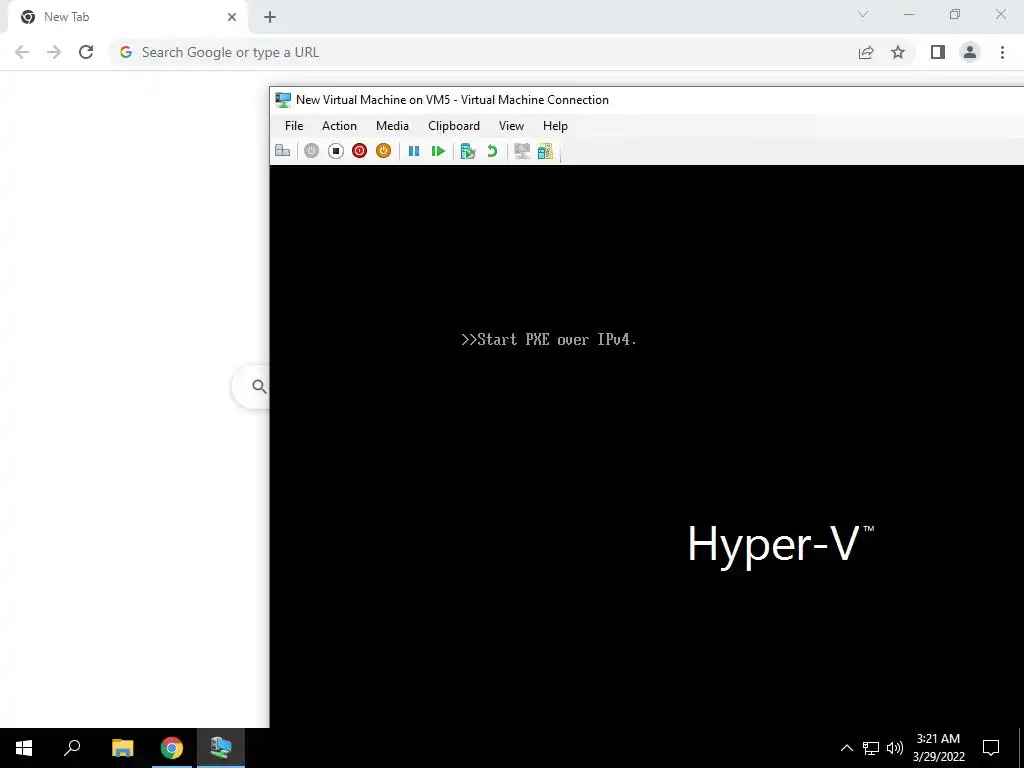1024x768 pixels.
Task: Click Chrome's forward arrow
Action: pyautogui.click(x=54, y=52)
